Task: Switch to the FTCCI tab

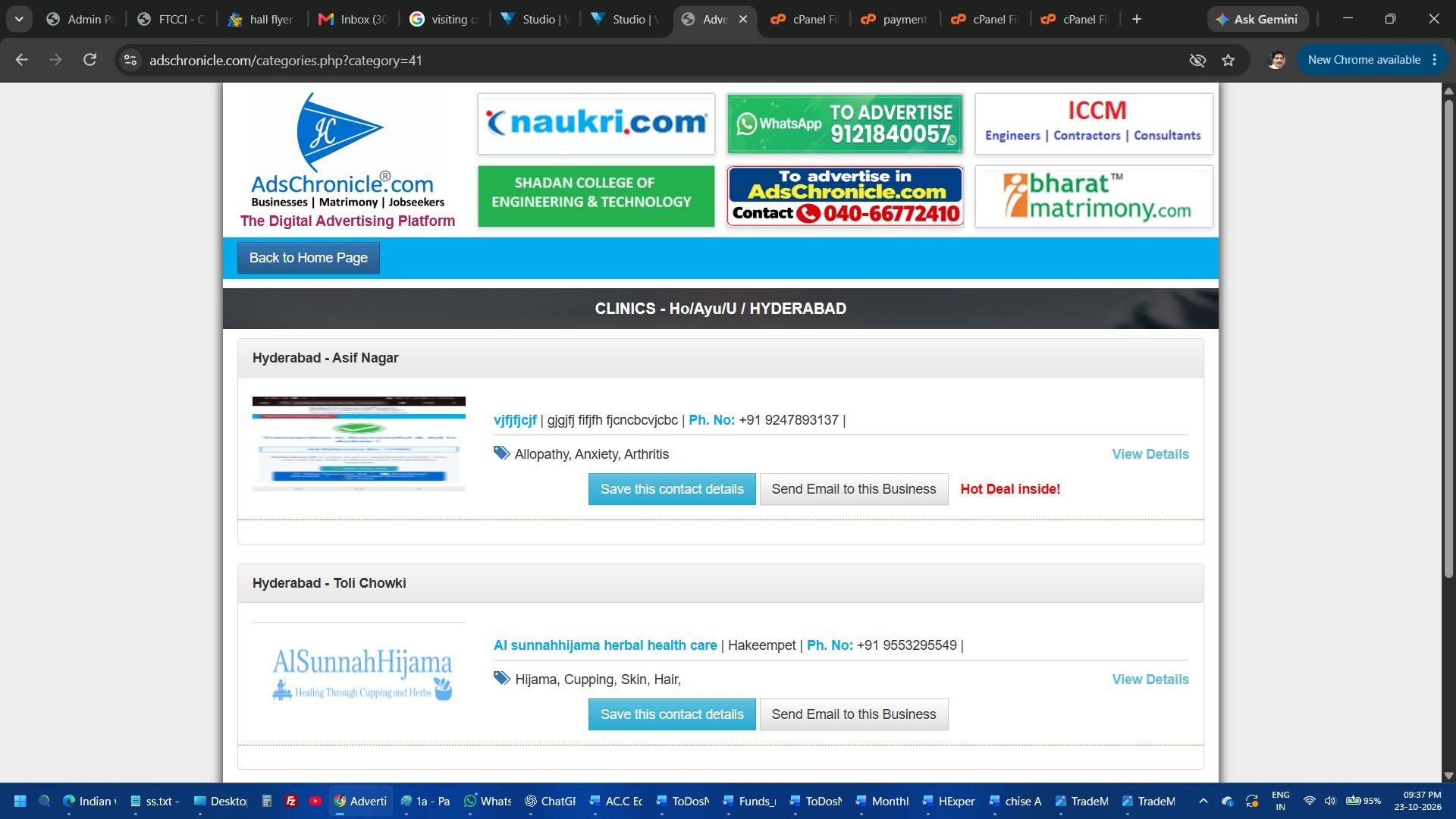Action: point(171,19)
